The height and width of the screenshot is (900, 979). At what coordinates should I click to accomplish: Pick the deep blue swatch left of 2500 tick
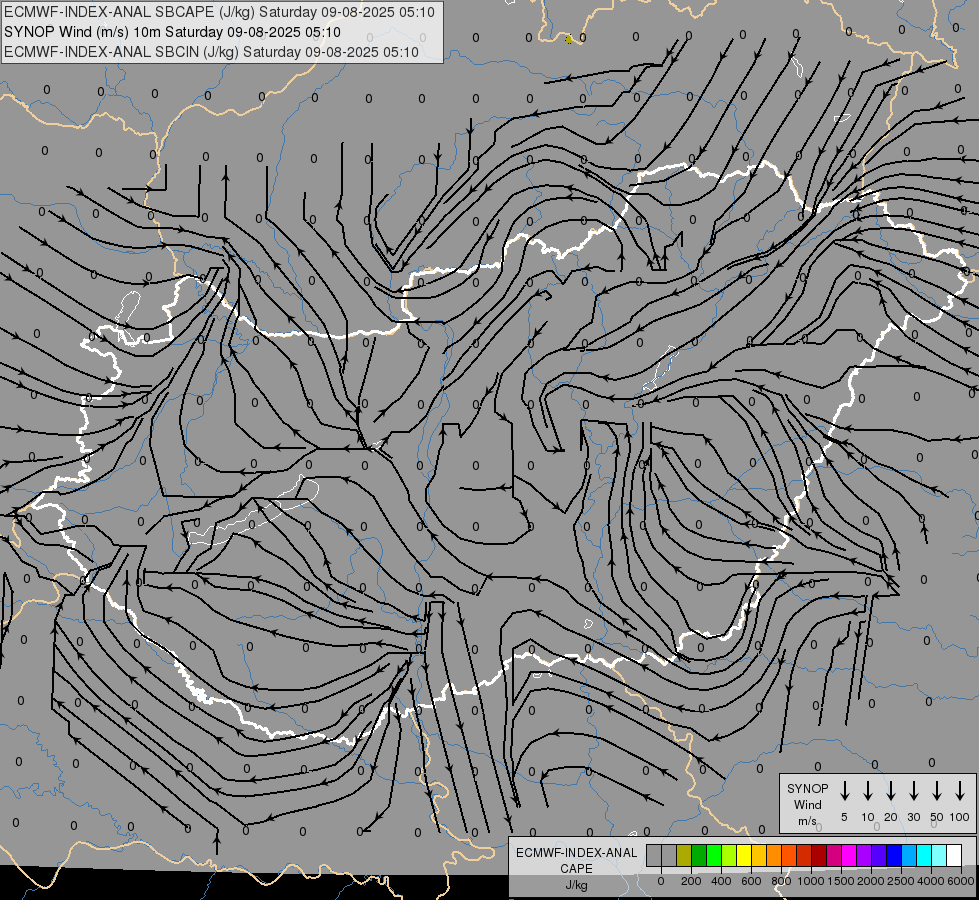pos(893,855)
